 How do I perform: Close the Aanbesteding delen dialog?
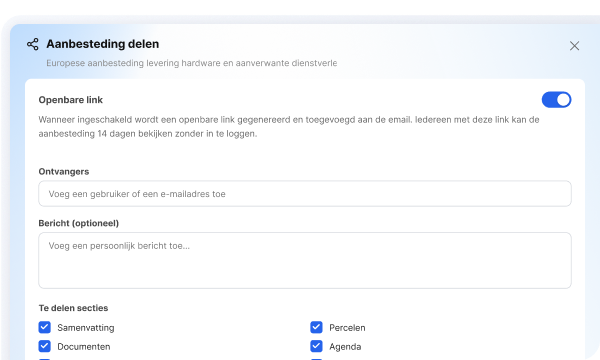point(574,46)
